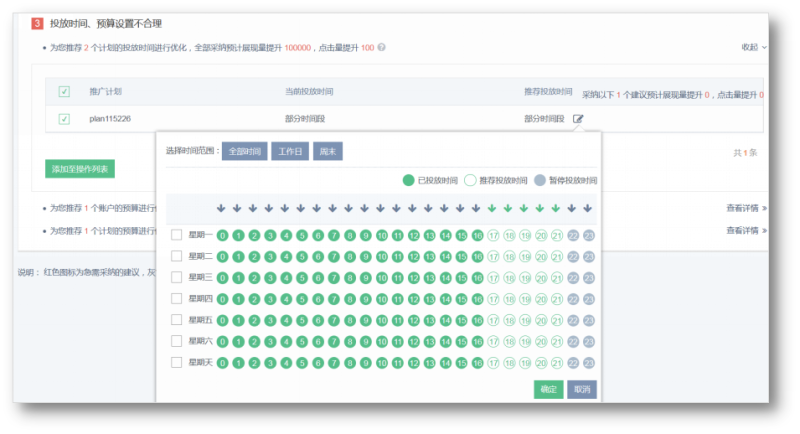Image resolution: width=800 pixels, height=434 pixels.
Task: Select hour 17 circle in 星期四 row
Action: pos(493,299)
